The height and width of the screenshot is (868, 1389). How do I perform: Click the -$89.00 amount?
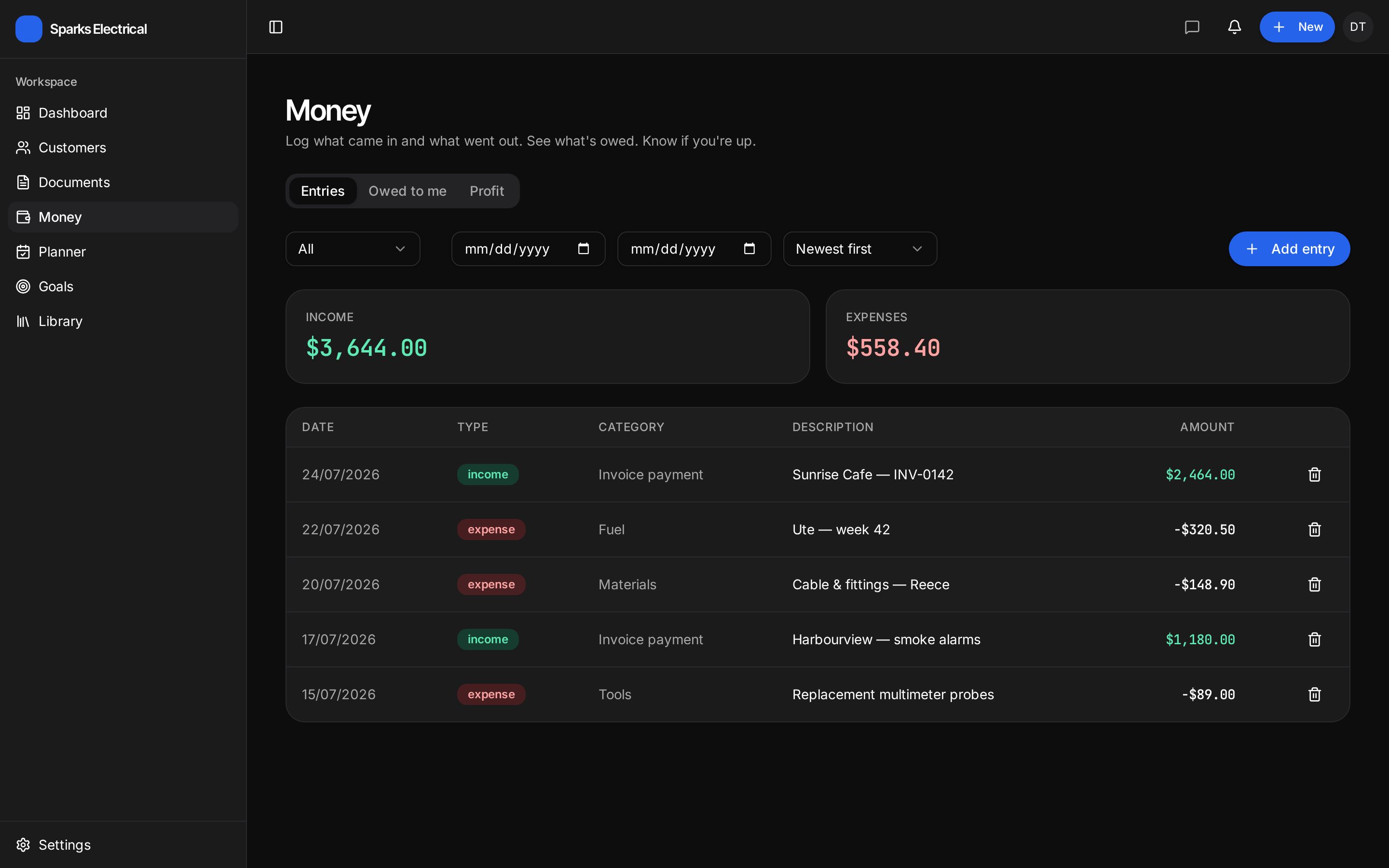coord(1208,694)
